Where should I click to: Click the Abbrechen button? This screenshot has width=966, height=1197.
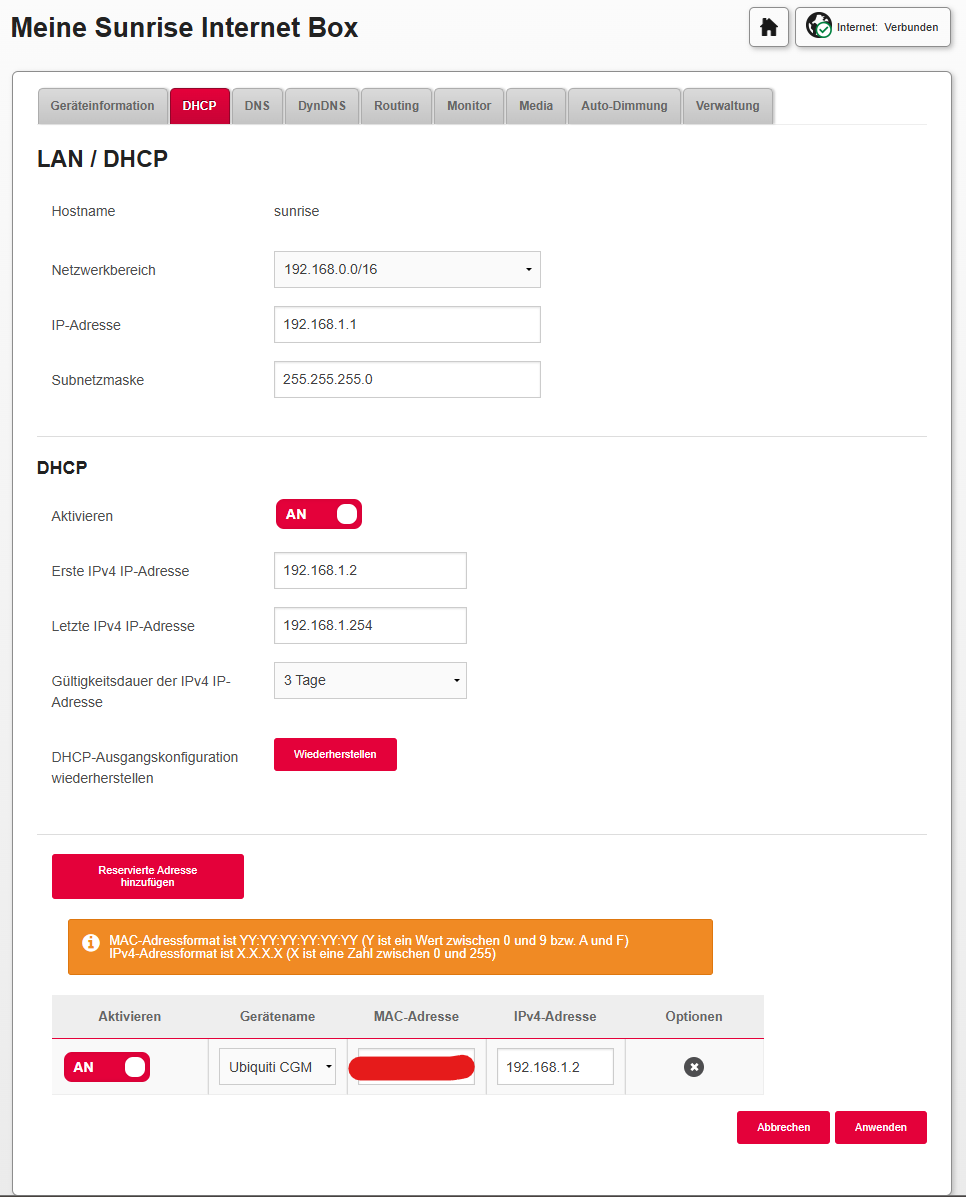pos(783,1127)
